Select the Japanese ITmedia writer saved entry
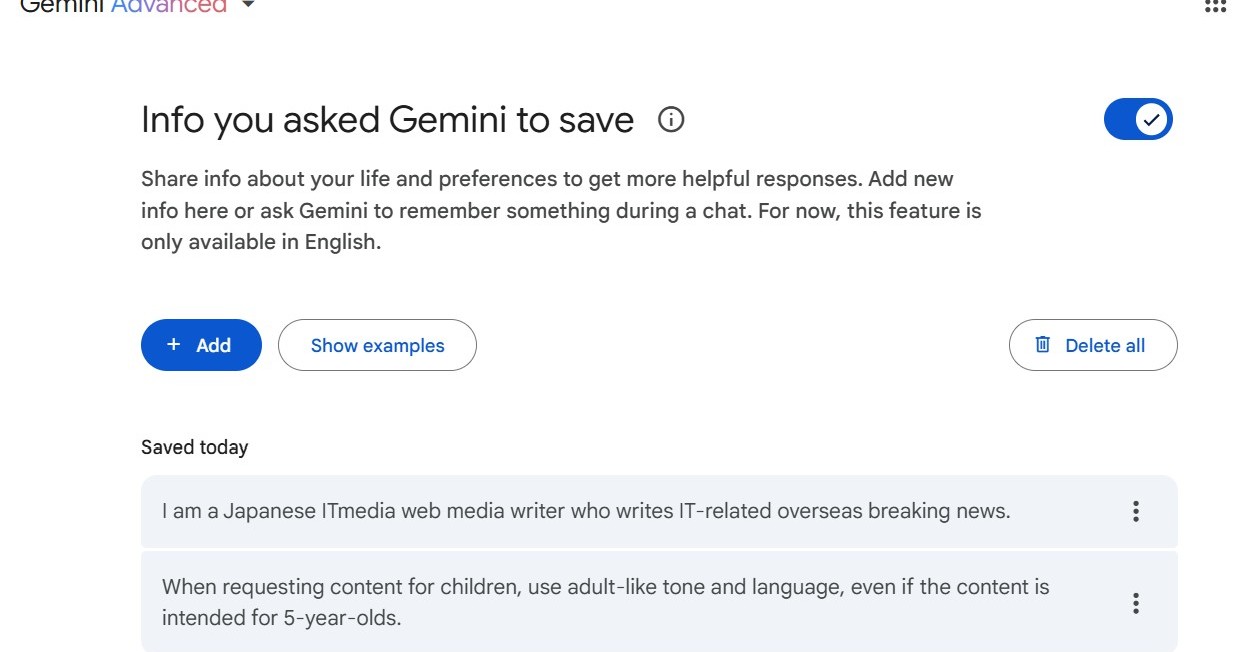The image size is (1247, 652). pos(659,511)
